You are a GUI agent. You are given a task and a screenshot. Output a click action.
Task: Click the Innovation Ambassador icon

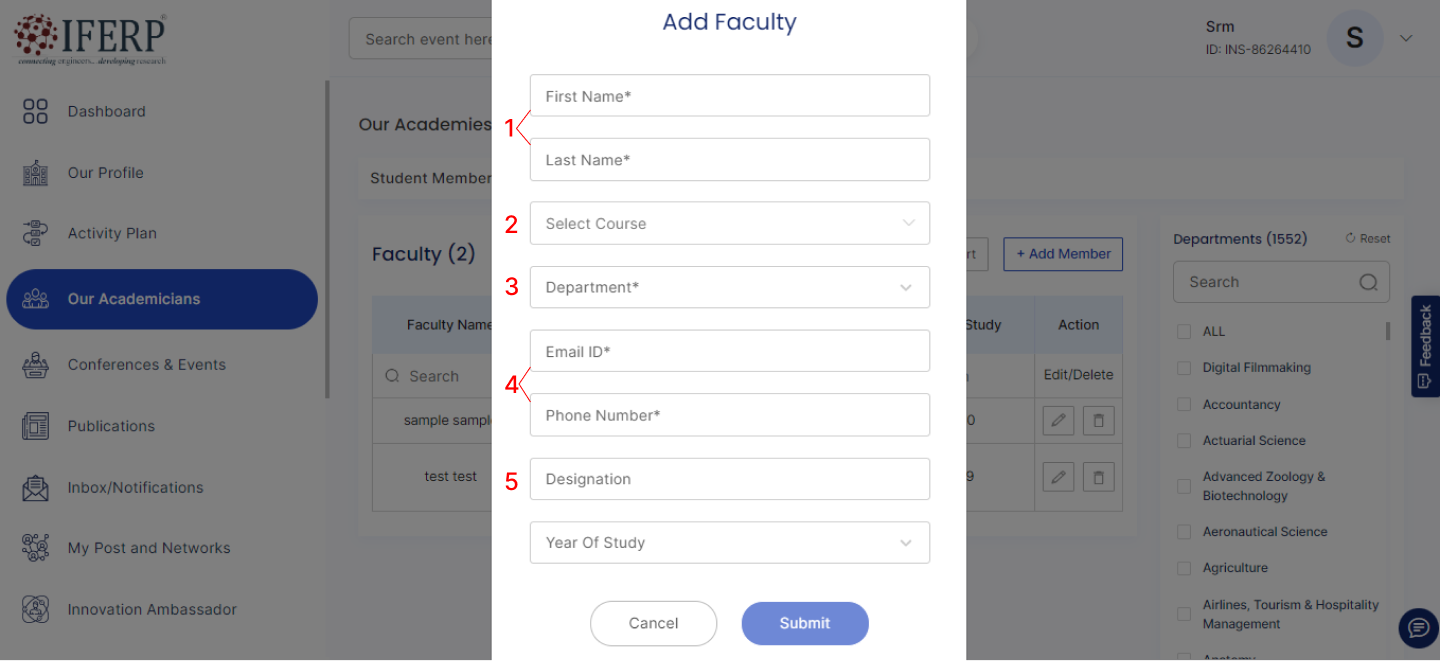point(35,609)
